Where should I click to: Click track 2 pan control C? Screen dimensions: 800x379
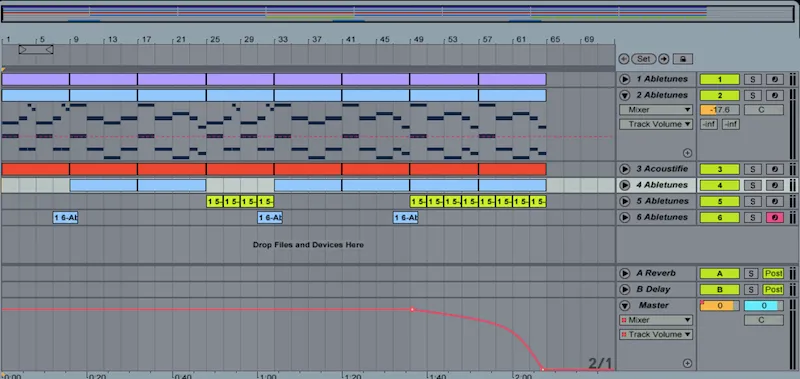point(763,110)
